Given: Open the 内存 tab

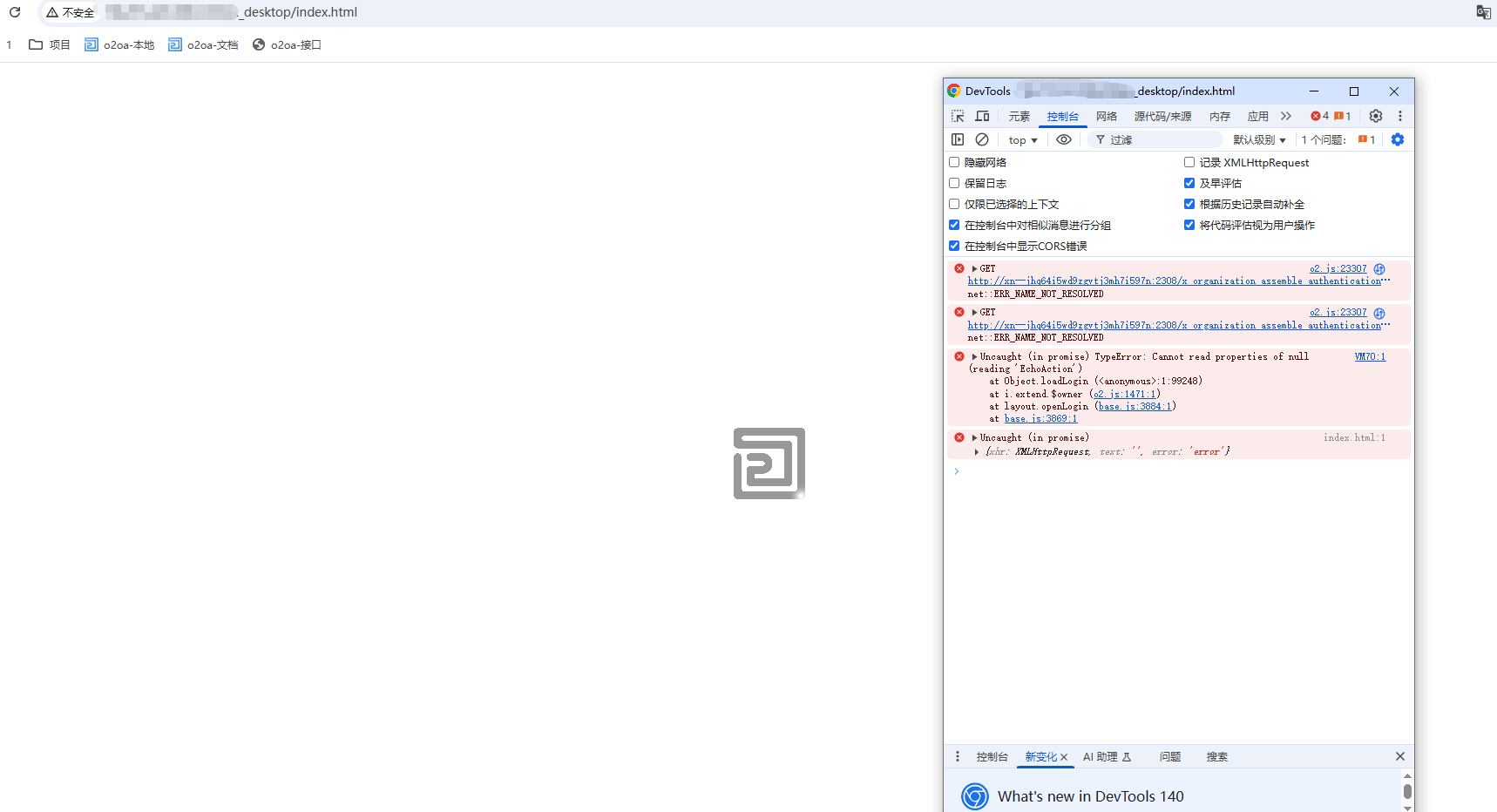Looking at the screenshot, I should [x=1220, y=116].
